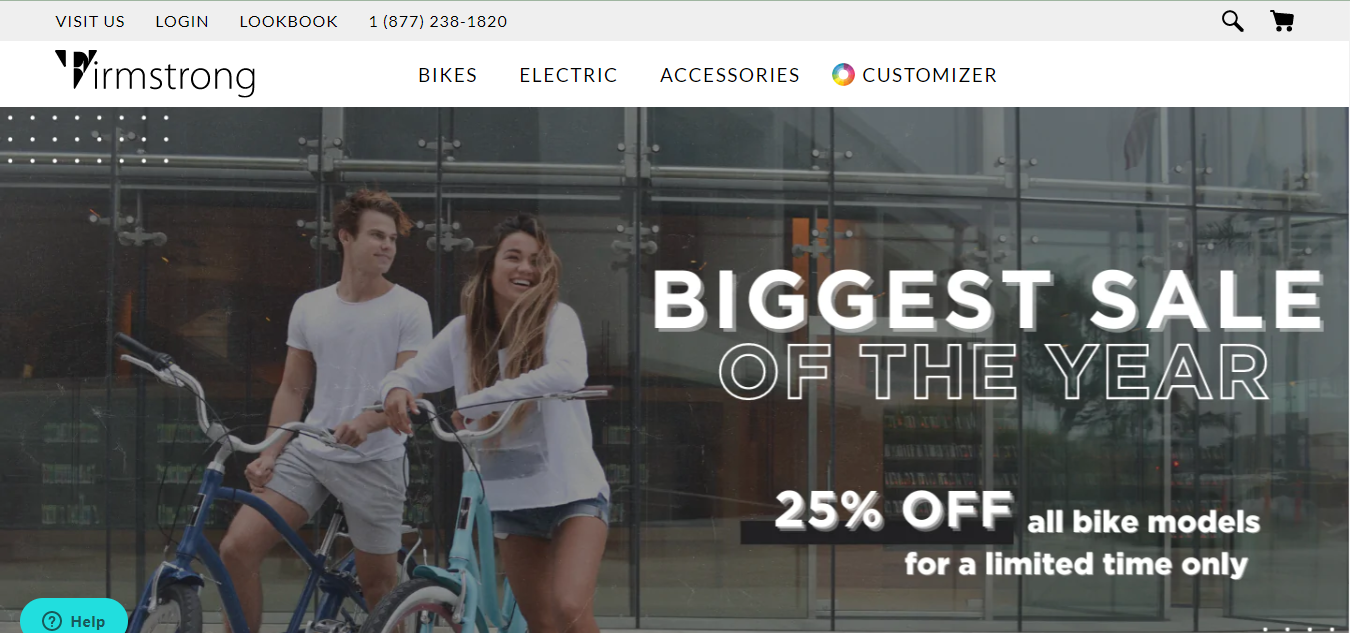This screenshot has width=1350, height=633.
Task: Call the 1 (877) 238-1820 number link
Action: click(x=438, y=21)
